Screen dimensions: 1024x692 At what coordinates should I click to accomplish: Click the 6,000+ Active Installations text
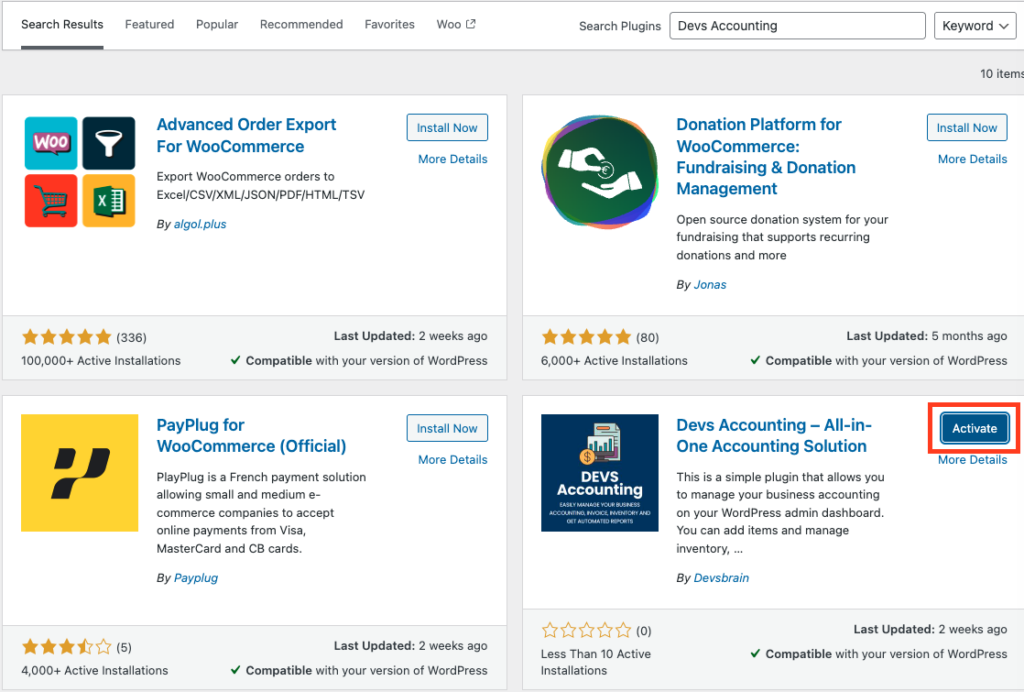pos(614,360)
